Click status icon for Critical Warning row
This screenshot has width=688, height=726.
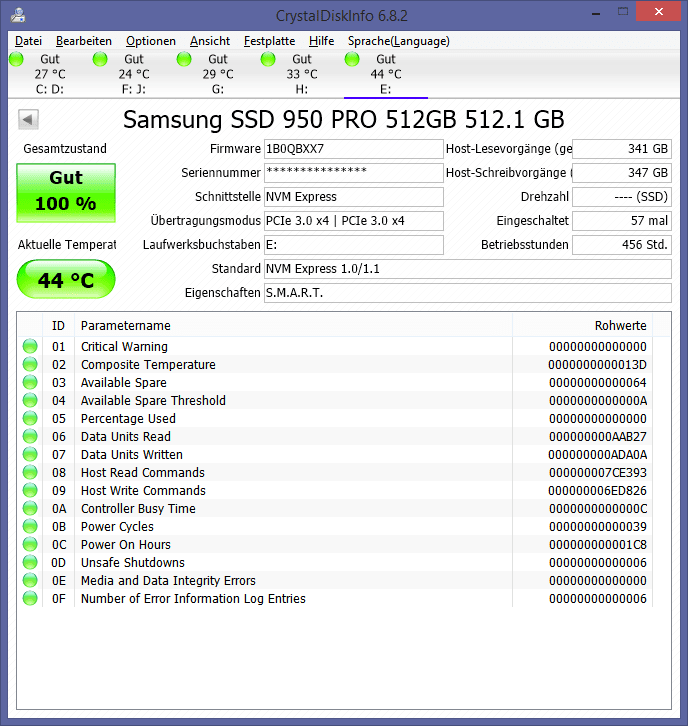pyautogui.click(x=30, y=346)
